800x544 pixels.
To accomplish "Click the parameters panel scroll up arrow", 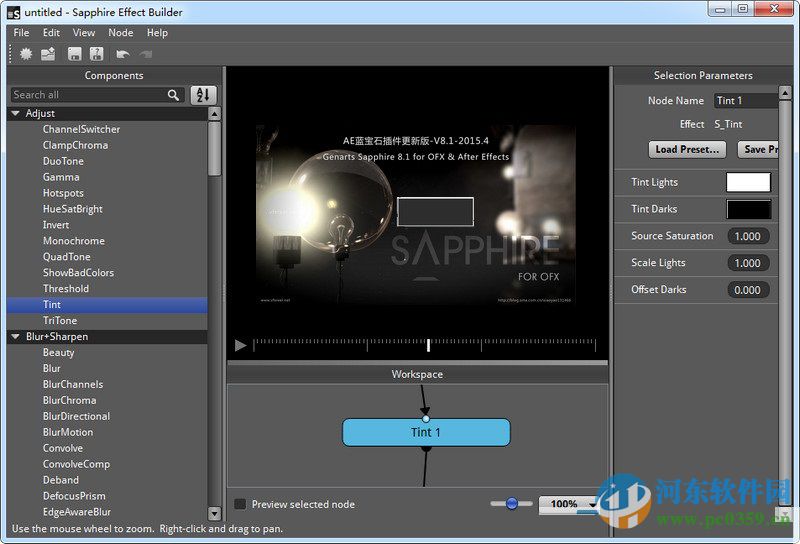I will pos(785,92).
